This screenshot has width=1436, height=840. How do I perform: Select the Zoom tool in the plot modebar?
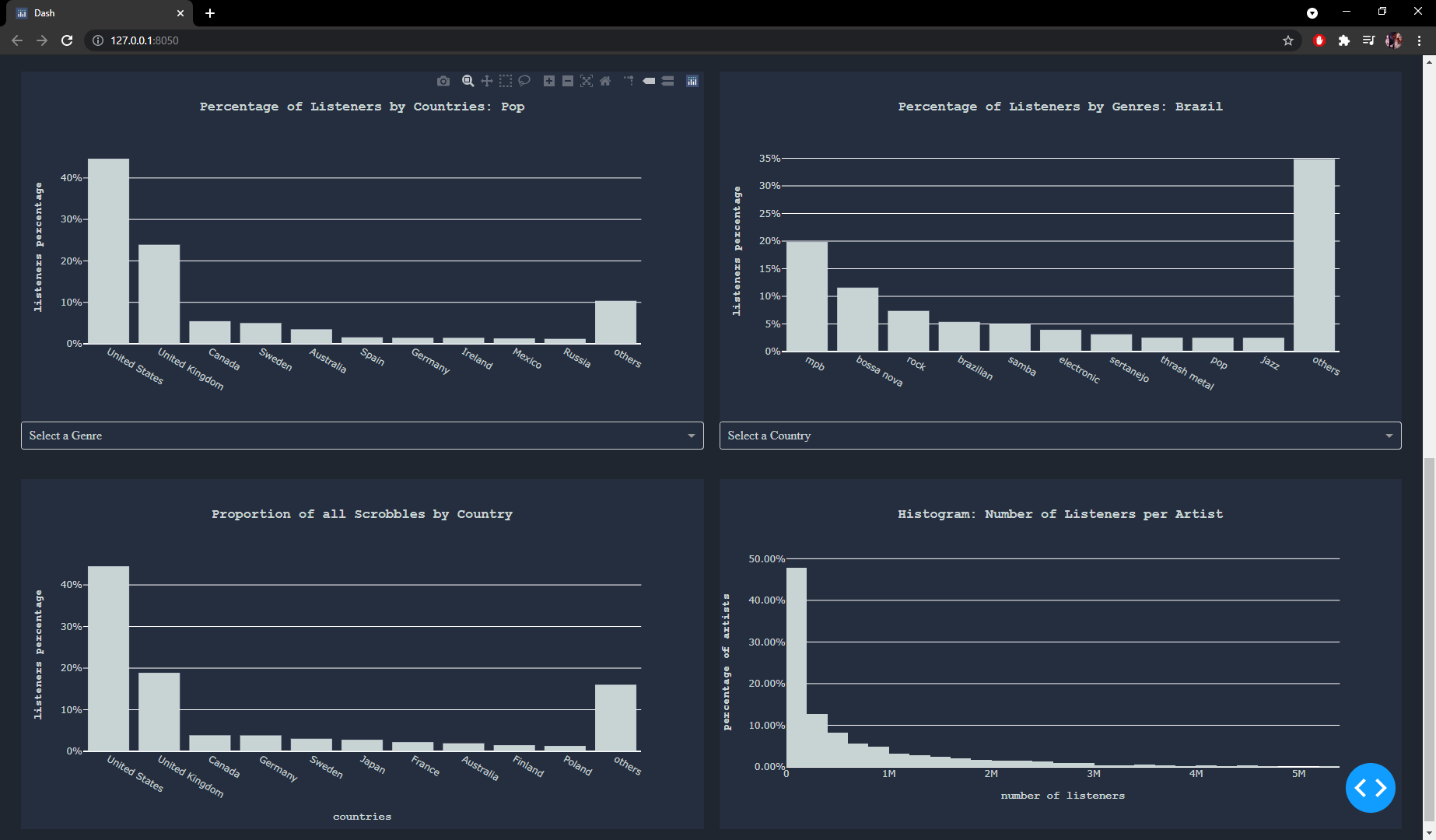[468, 81]
